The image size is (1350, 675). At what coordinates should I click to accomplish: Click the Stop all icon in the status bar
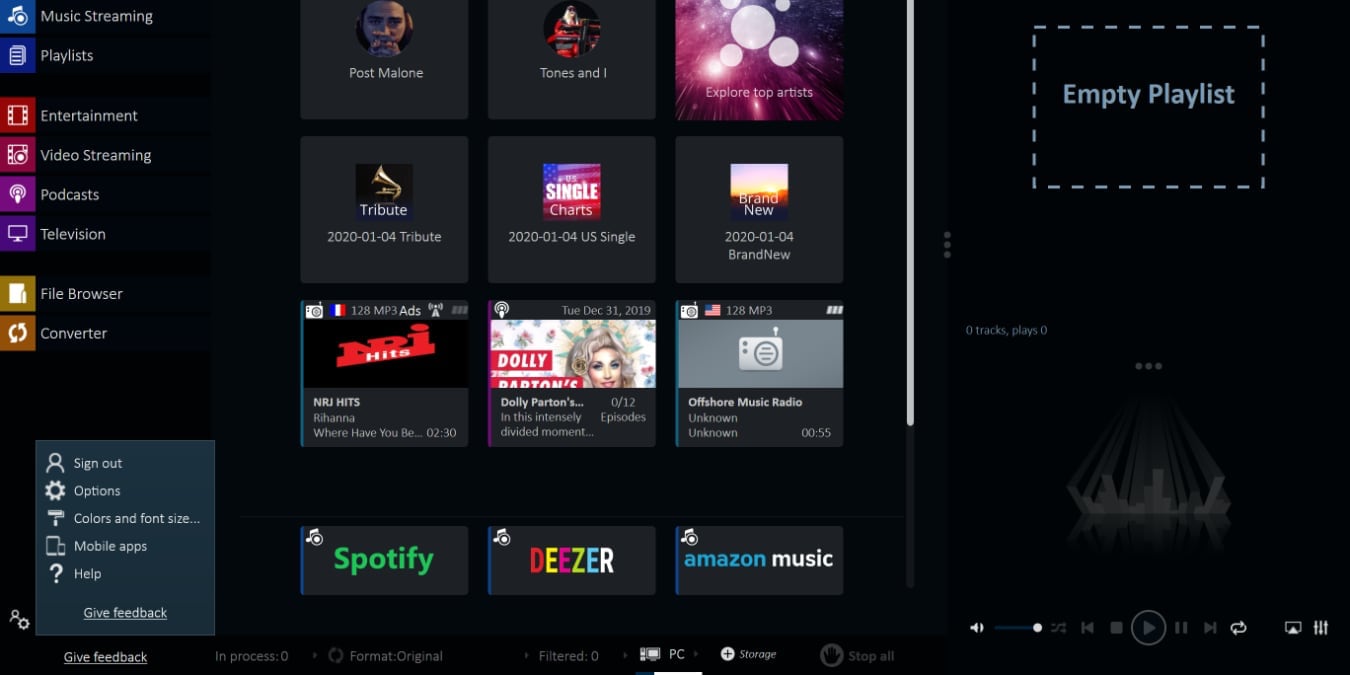tap(831, 655)
